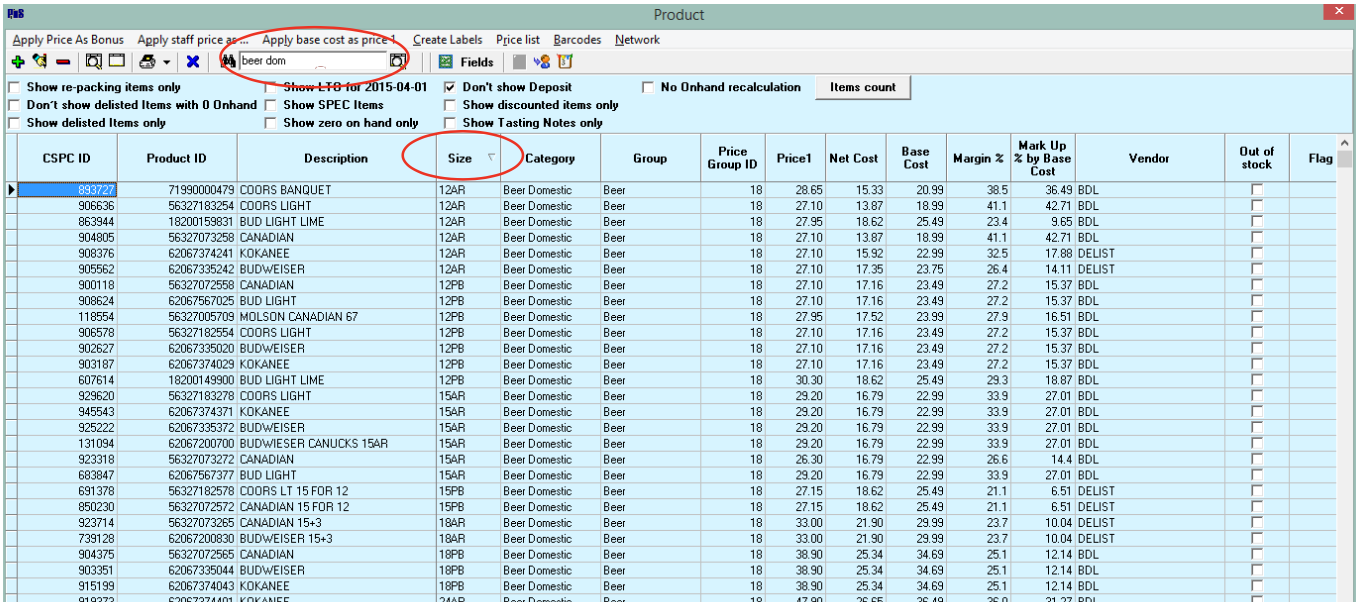Click the search go icon right of the field
The width and height of the screenshot is (1360, 604).
point(398,62)
